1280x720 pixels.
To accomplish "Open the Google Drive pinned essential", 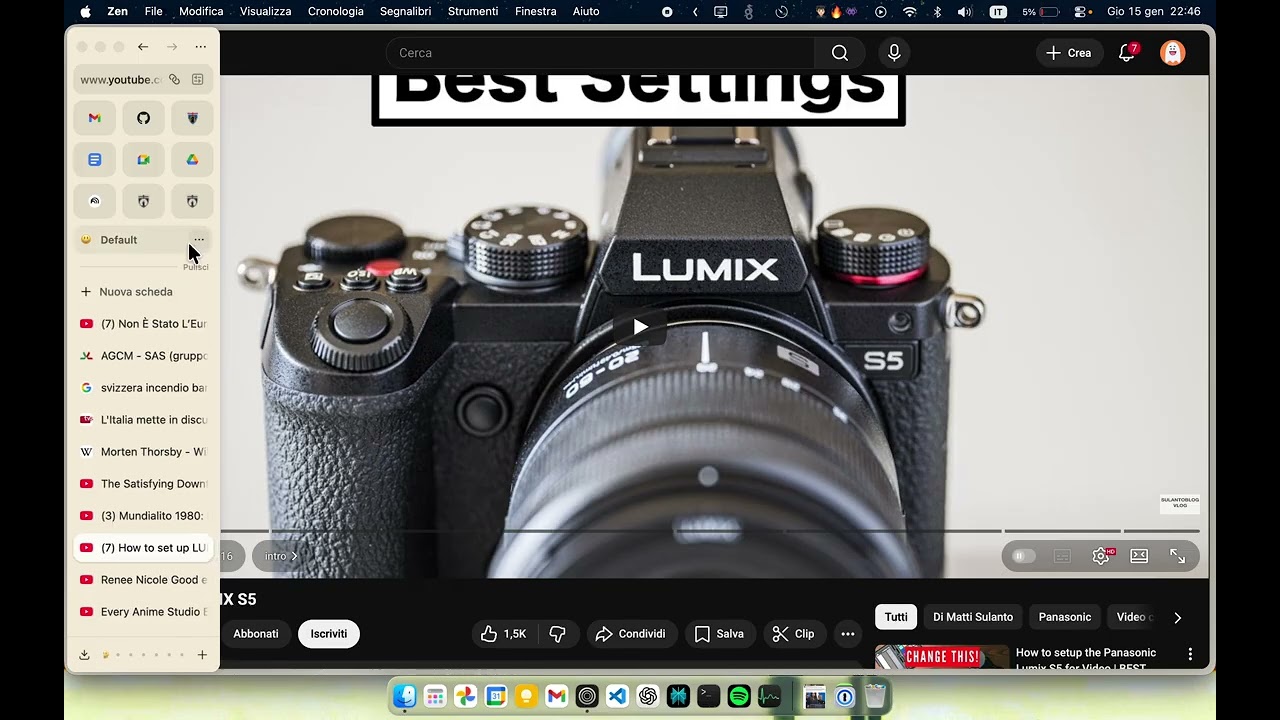I will click(x=192, y=160).
